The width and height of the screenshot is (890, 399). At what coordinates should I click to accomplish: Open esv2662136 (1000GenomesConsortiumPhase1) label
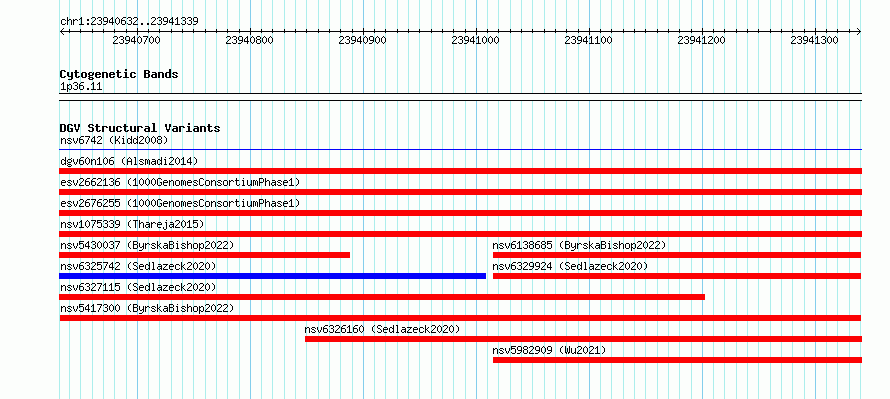coord(180,182)
